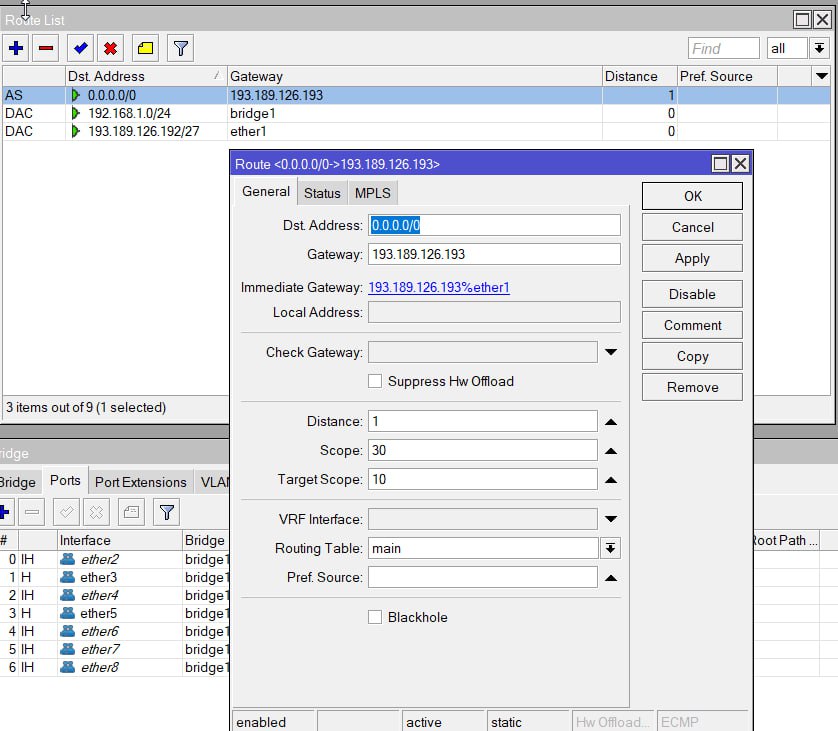
Task: Click the Cancel button
Action: [692, 227]
